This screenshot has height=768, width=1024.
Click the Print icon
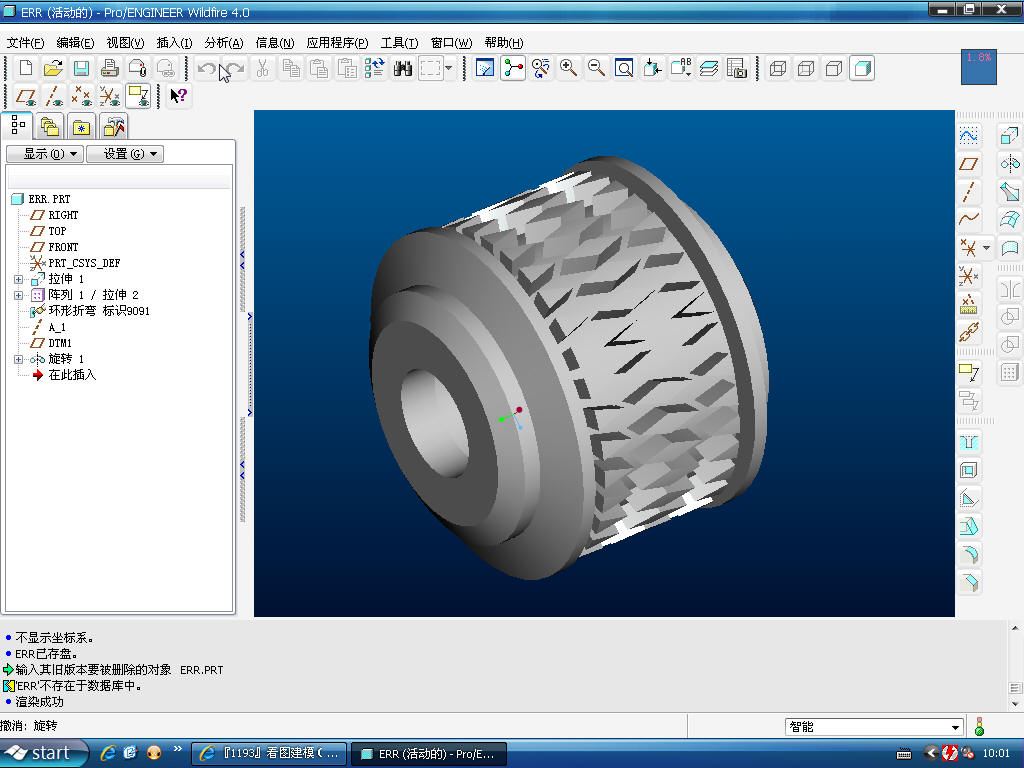(110, 68)
